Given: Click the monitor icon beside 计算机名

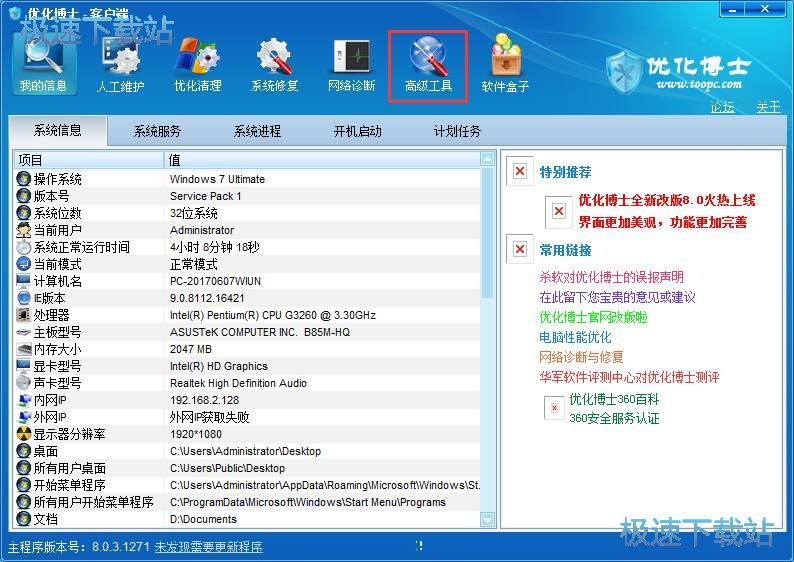Looking at the screenshot, I should coord(23,281).
